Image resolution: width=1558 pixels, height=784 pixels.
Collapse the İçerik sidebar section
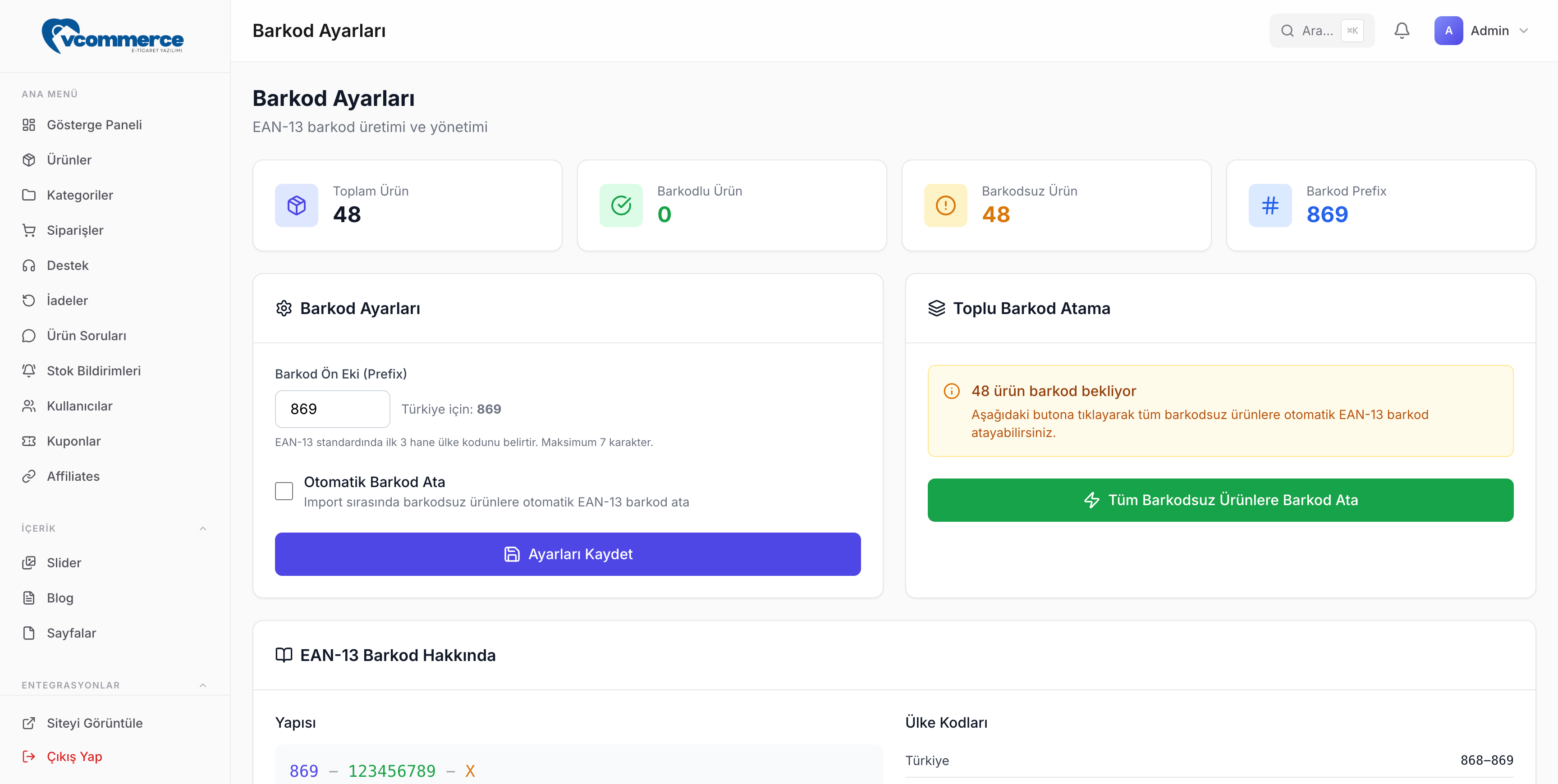pyautogui.click(x=202, y=529)
